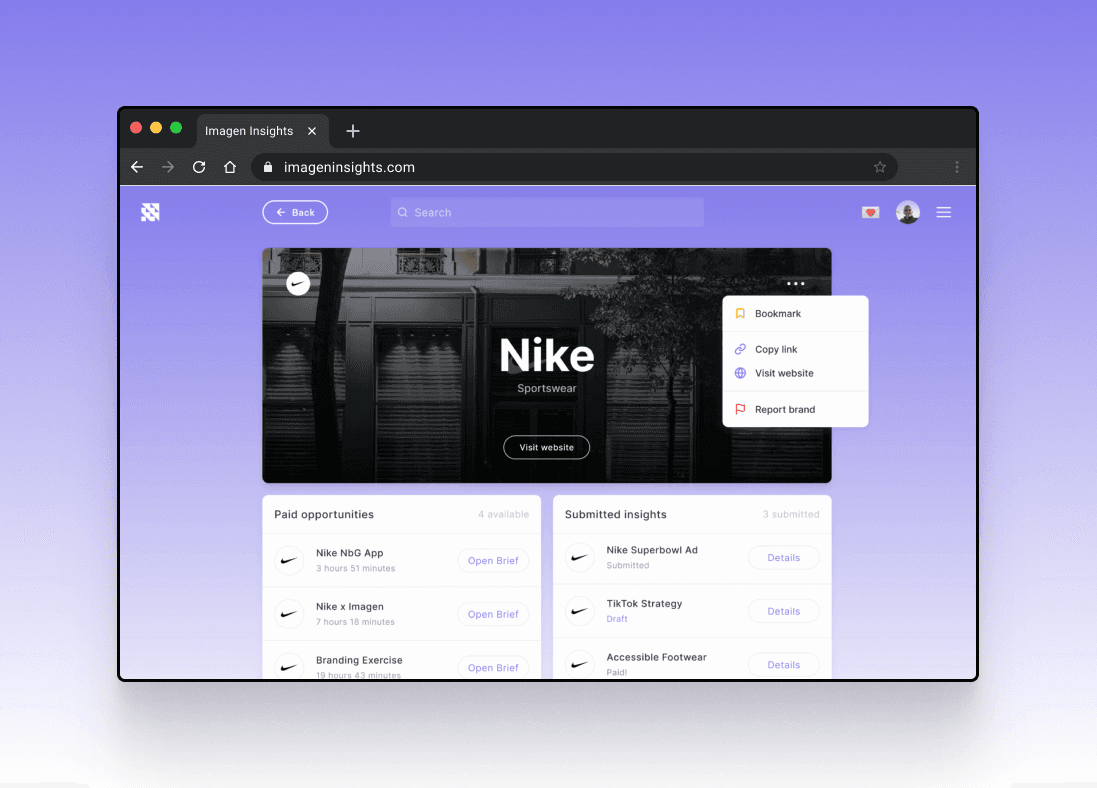This screenshot has width=1097, height=788.
Task: Click into the Search field
Action: click(x=547, y=212)
